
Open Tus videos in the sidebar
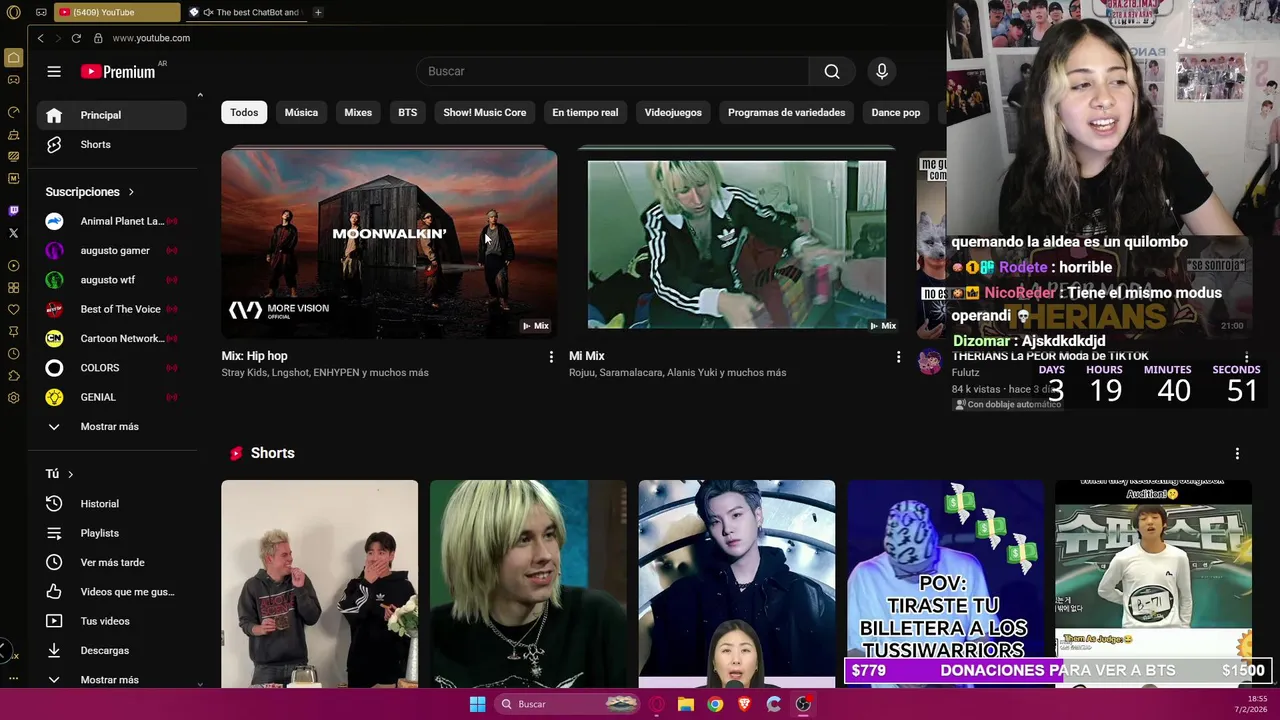tap(112, 621)
